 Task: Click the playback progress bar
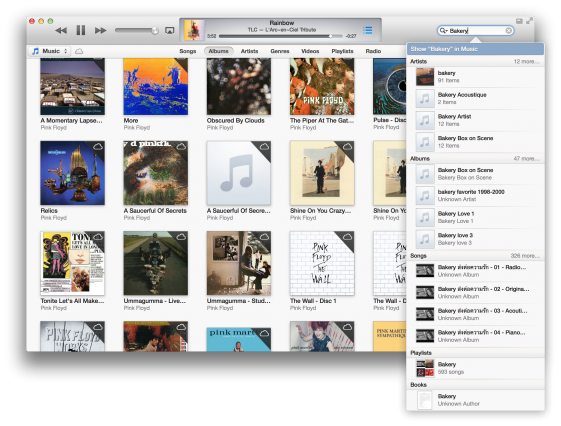280,36
